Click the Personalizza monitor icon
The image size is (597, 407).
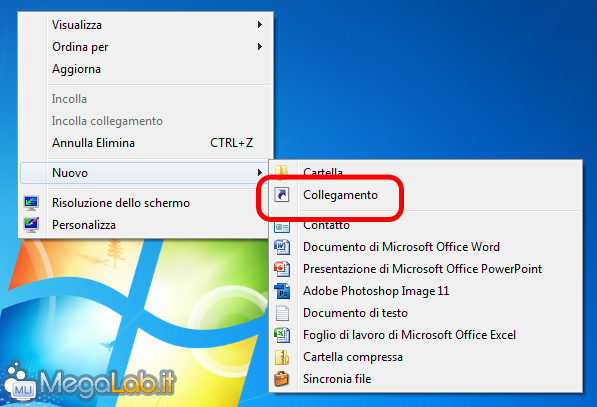pyautogui.click(x=31, y=225)
